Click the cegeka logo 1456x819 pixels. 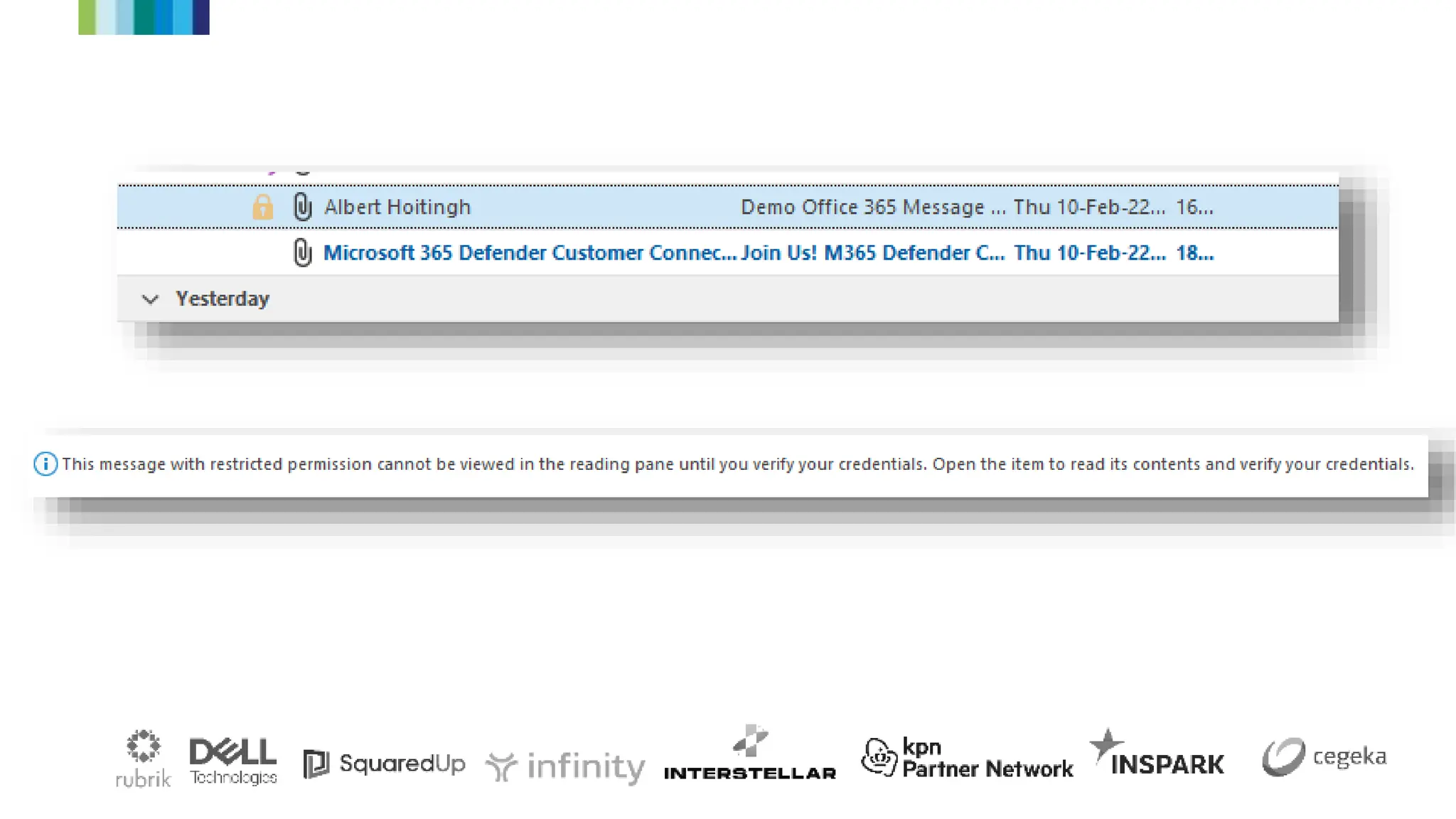tap(1324, 756)
